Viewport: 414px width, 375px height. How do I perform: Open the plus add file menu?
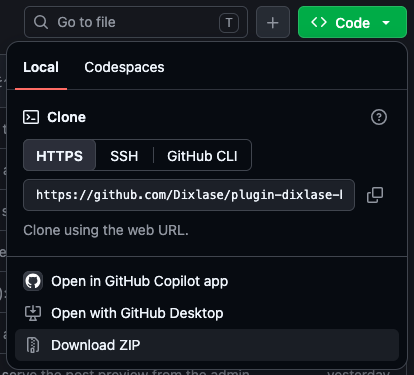pyautogui.click(x=273, y=22)
